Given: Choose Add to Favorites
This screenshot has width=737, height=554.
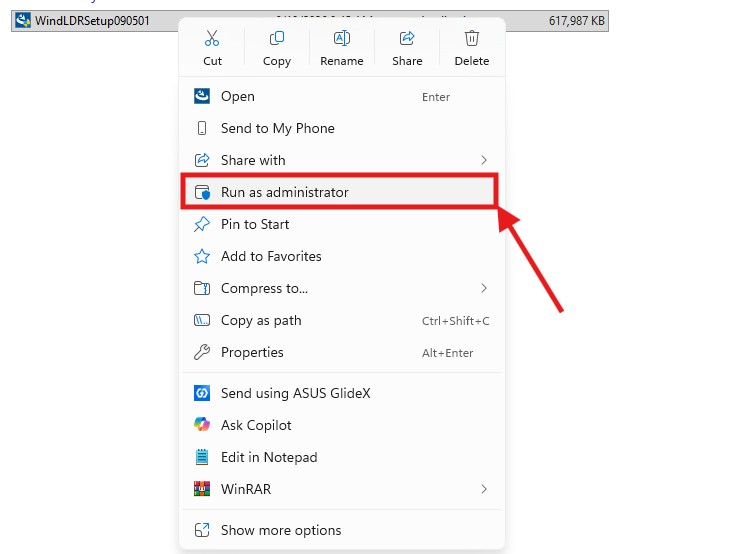Looking at the screenshot, I should click(342, 256).
